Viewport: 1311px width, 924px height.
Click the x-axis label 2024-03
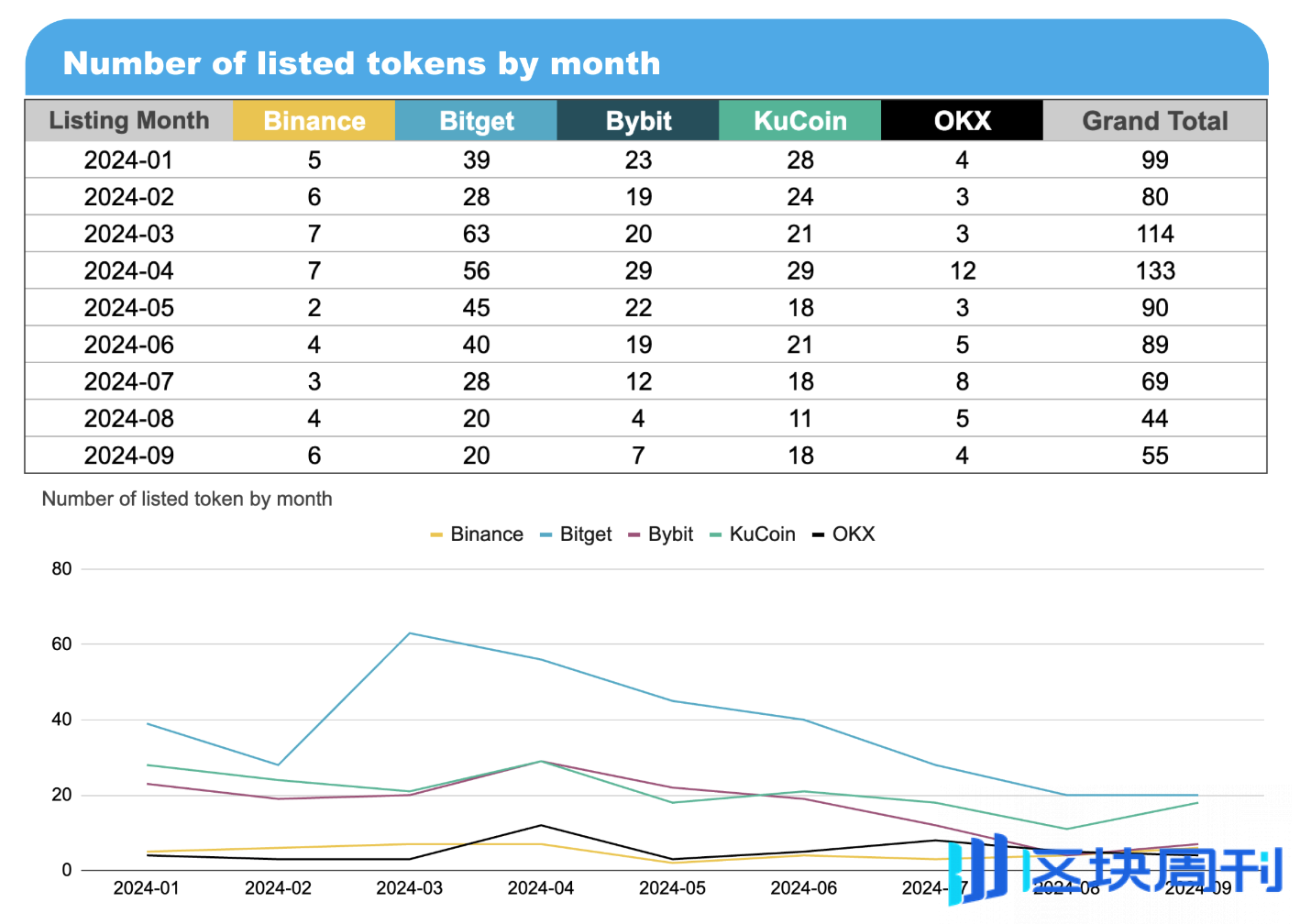click(409, 888)
